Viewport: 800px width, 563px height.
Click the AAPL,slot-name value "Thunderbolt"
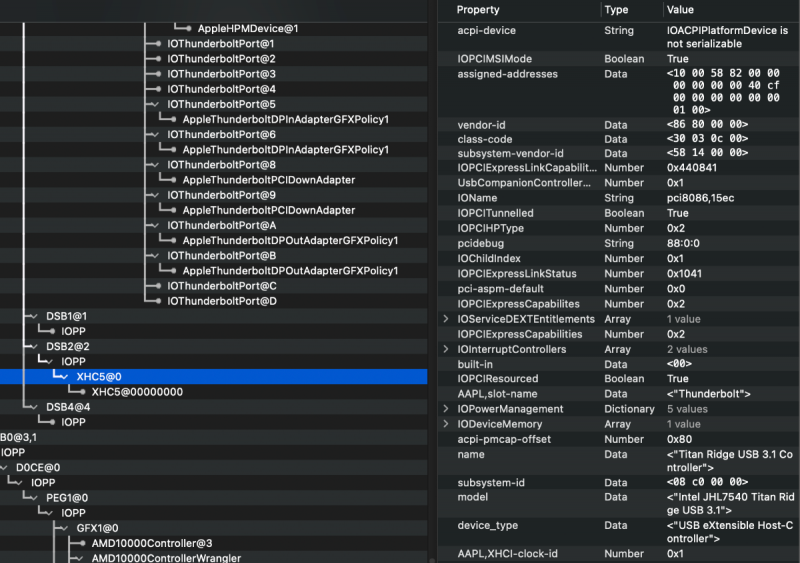[709, 394]
